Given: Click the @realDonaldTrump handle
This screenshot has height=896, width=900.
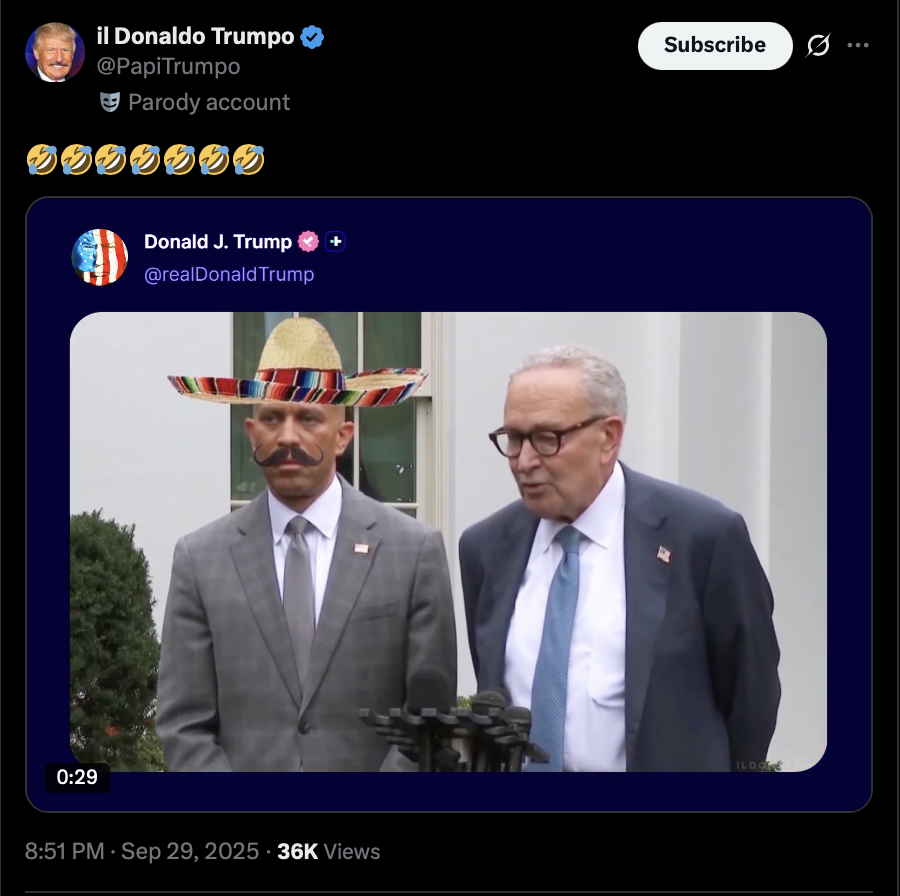Looking at the screenshot, I should coord(229,274).
